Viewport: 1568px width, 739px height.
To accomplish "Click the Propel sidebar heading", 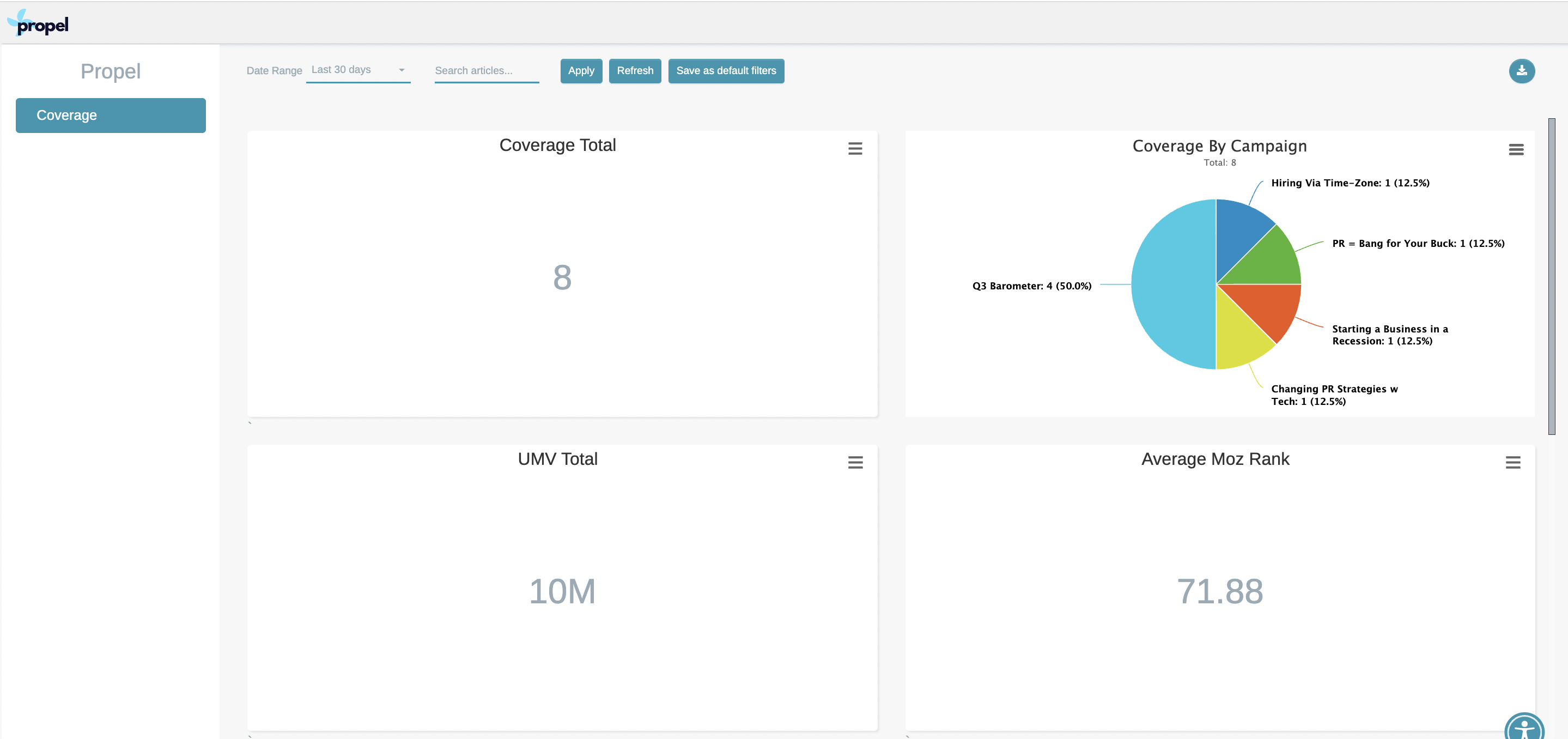I will (x=111, y=71).
